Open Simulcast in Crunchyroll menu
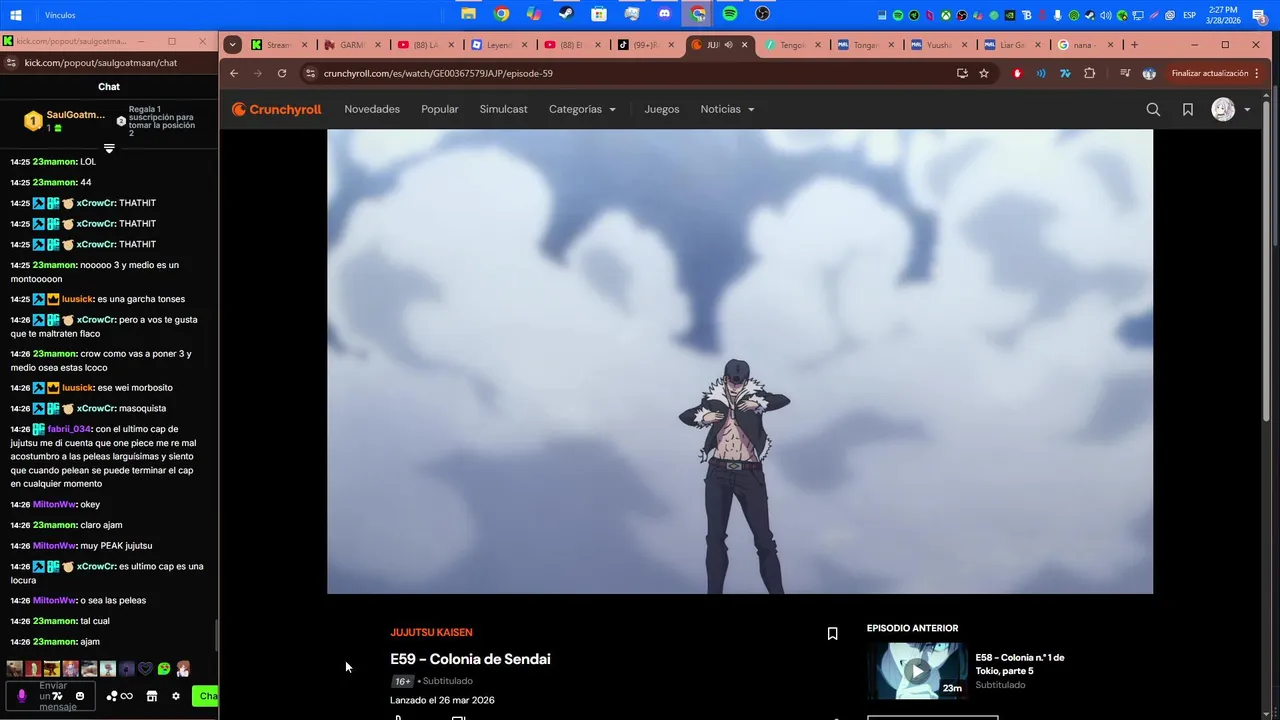The width and height of the screenshot is (1280, 720). [x=503, y=109]
